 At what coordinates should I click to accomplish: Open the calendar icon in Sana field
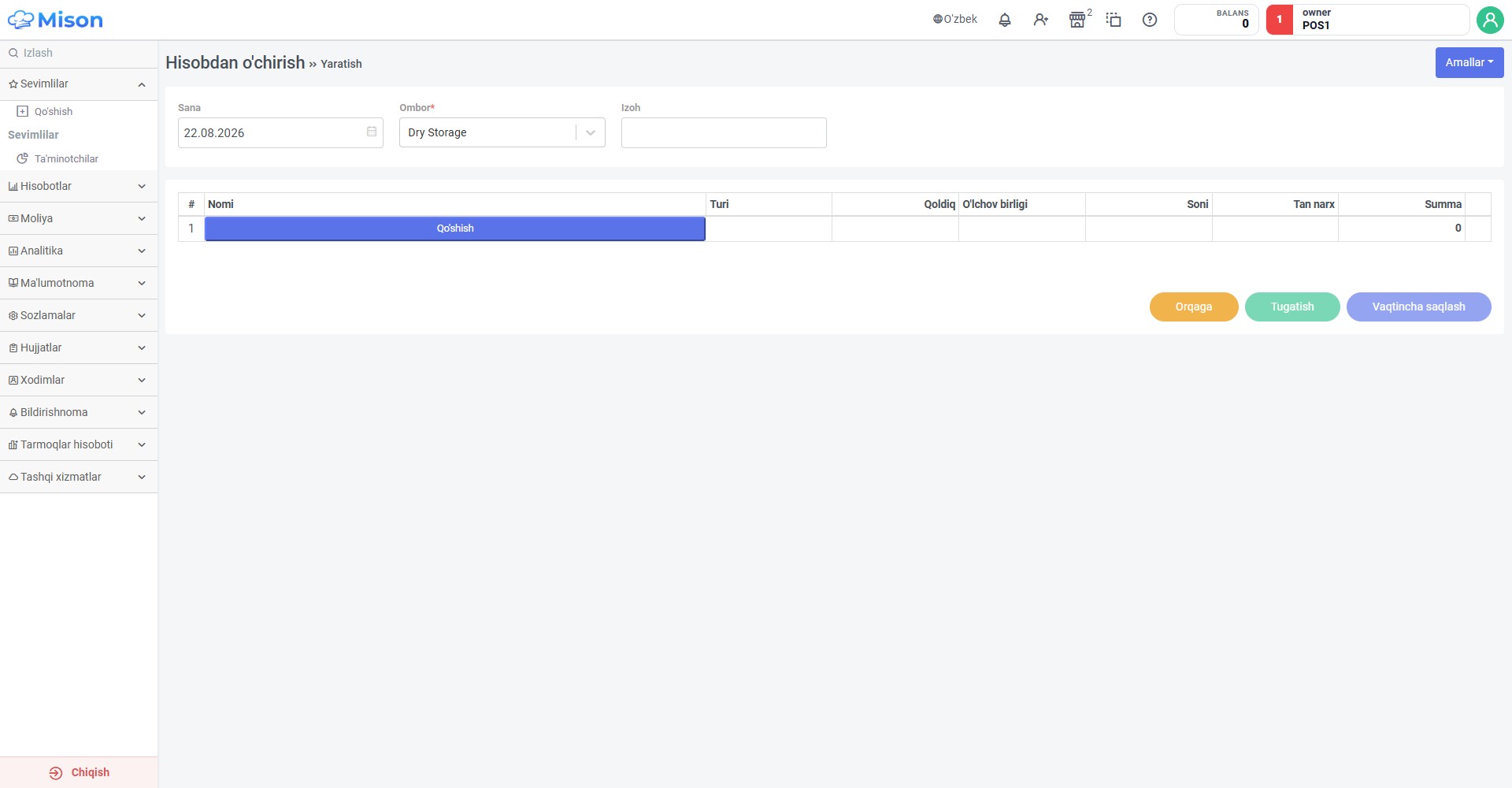[x=372, y=132]
